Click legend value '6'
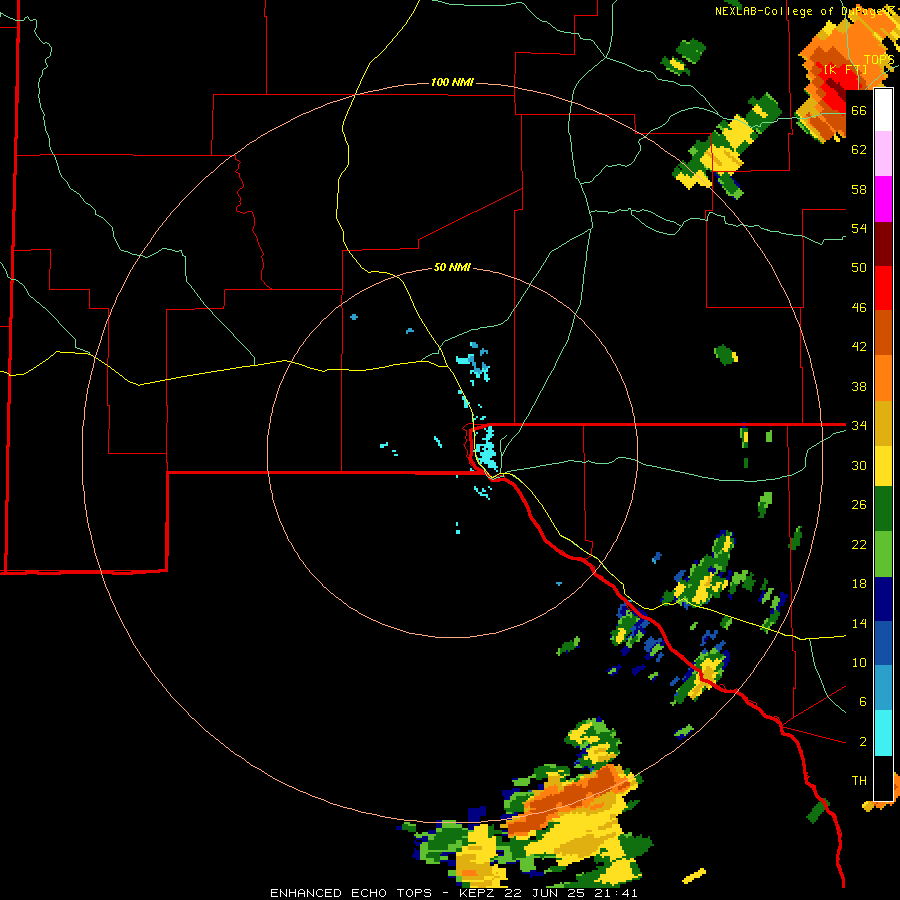The width and height of the screenshot is (900, 900). coord(863,701)
